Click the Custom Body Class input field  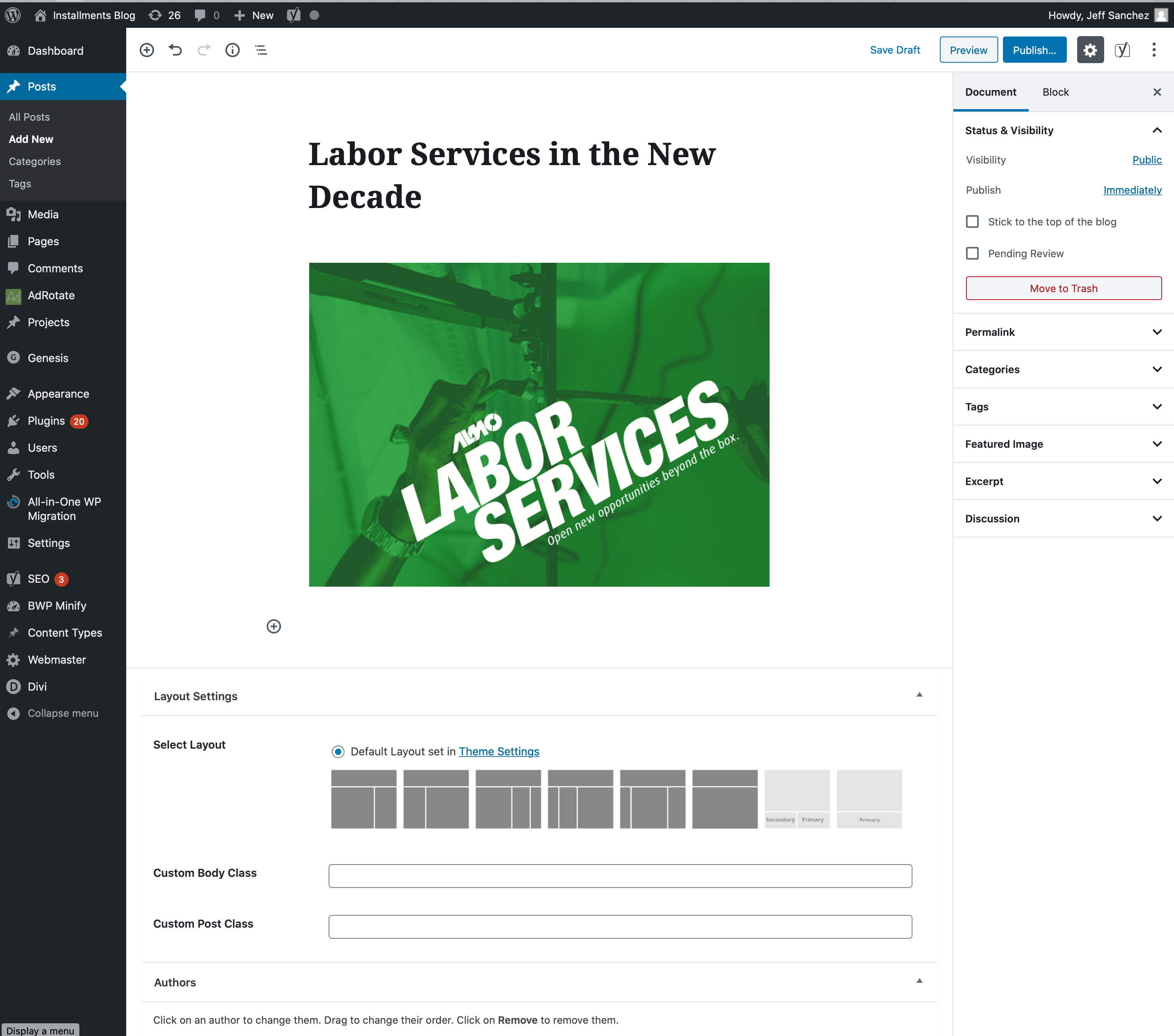coord(620,876)
